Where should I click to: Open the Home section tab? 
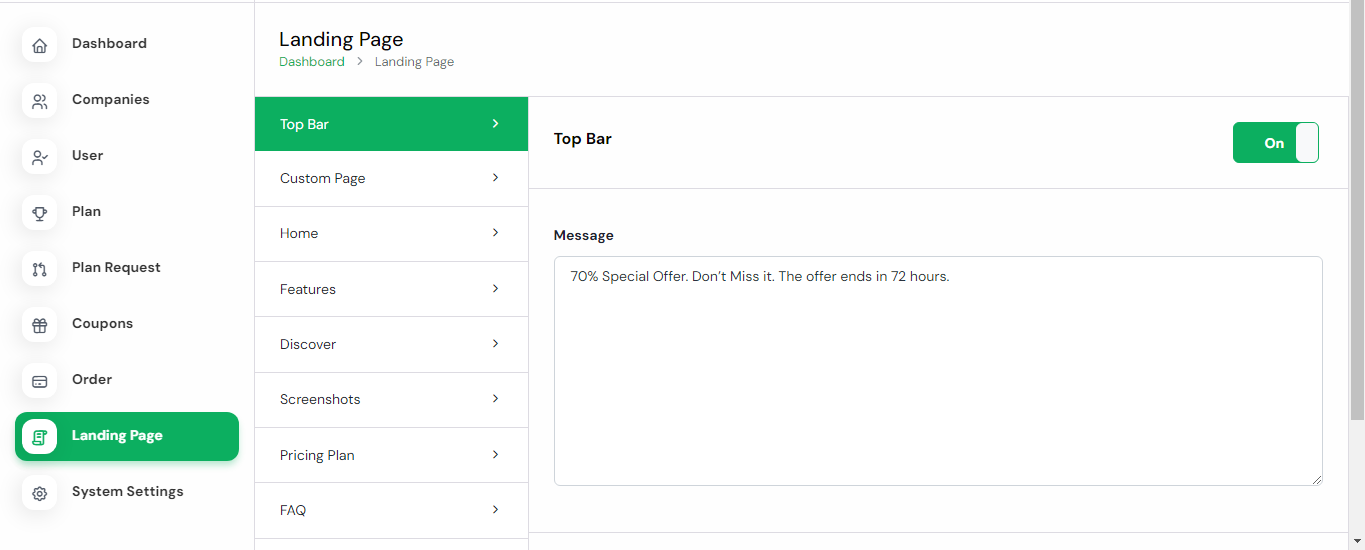(299, 233)
